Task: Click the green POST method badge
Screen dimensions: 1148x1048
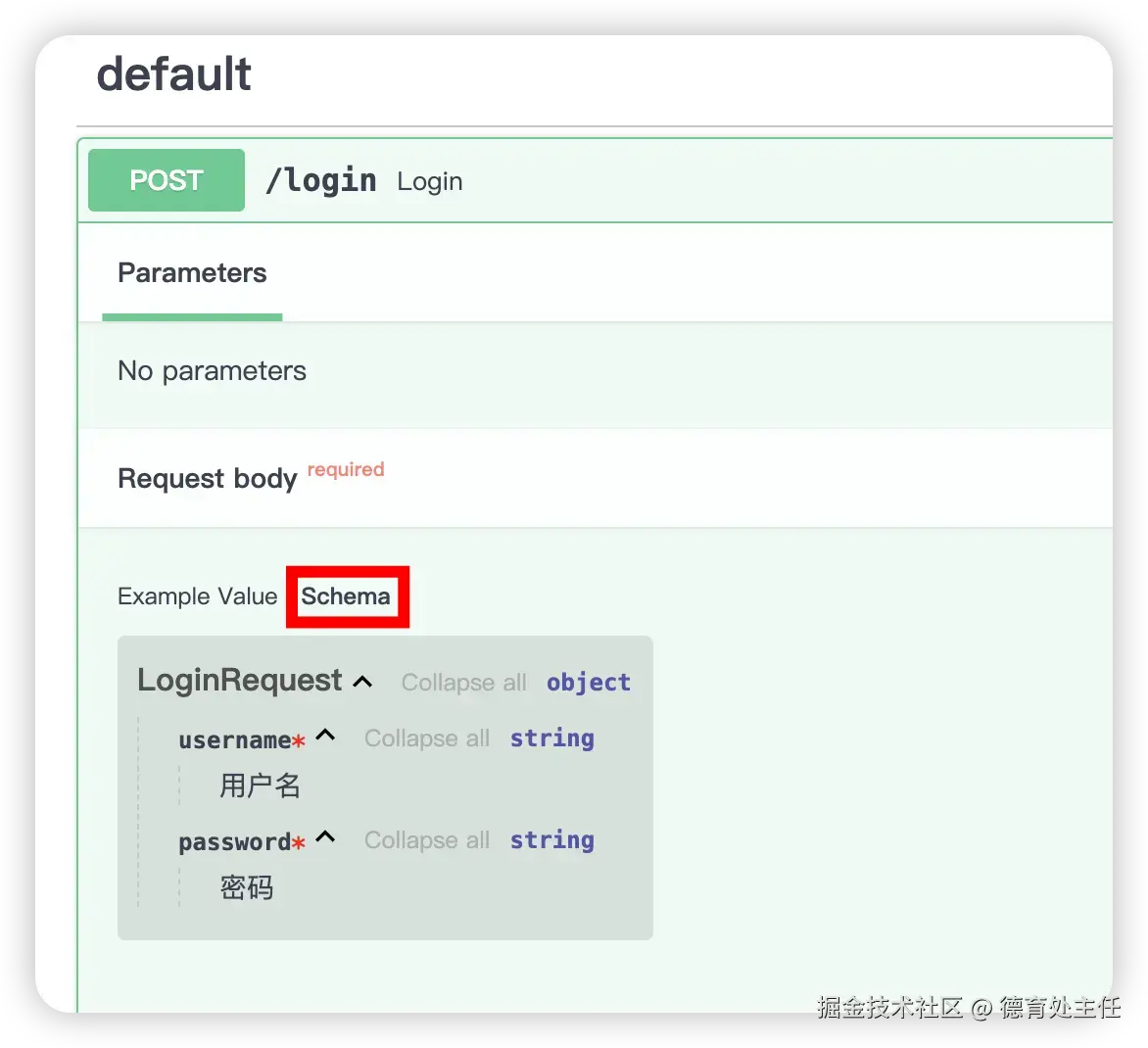Action: [x=166, y=180]
